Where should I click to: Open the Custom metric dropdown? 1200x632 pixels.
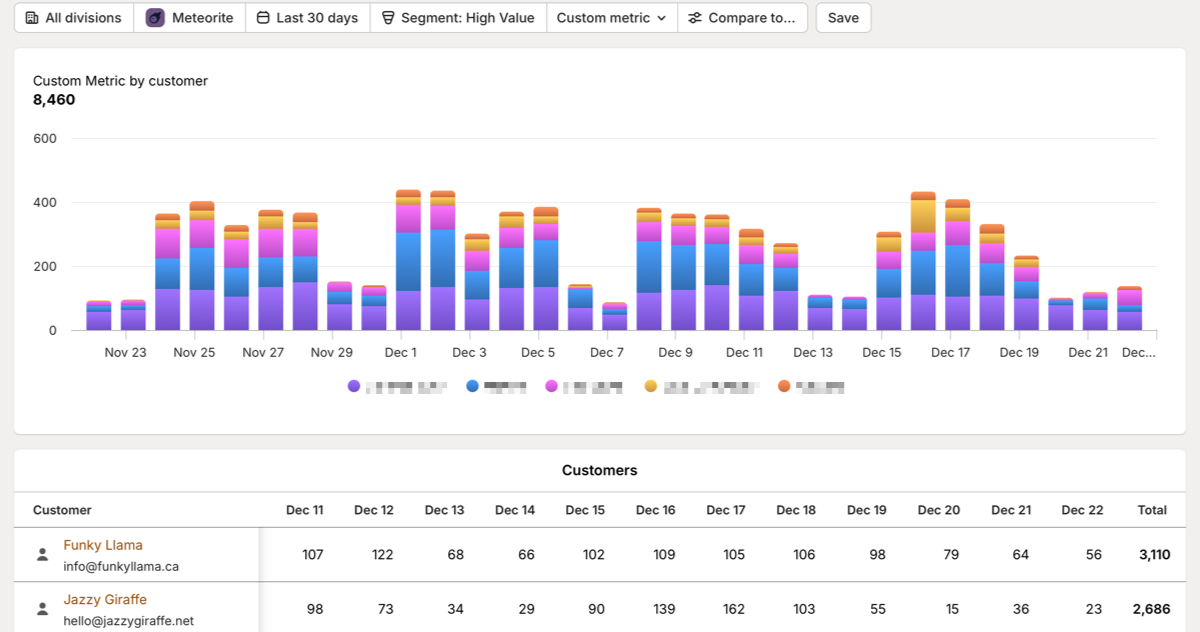pyautogui.click(x=611, y=17)
